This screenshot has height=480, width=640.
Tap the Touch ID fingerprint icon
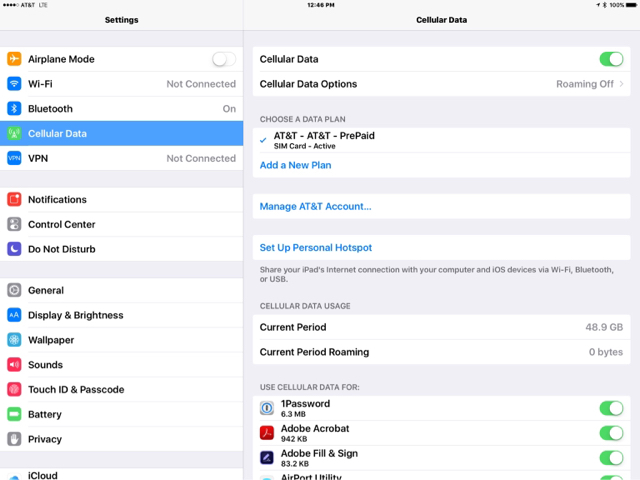[14, 389]
